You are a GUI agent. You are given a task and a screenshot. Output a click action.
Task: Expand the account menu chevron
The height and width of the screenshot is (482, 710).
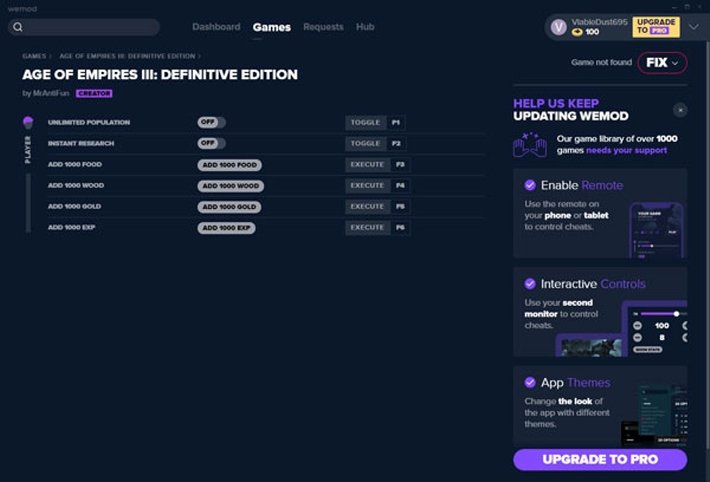693,27
